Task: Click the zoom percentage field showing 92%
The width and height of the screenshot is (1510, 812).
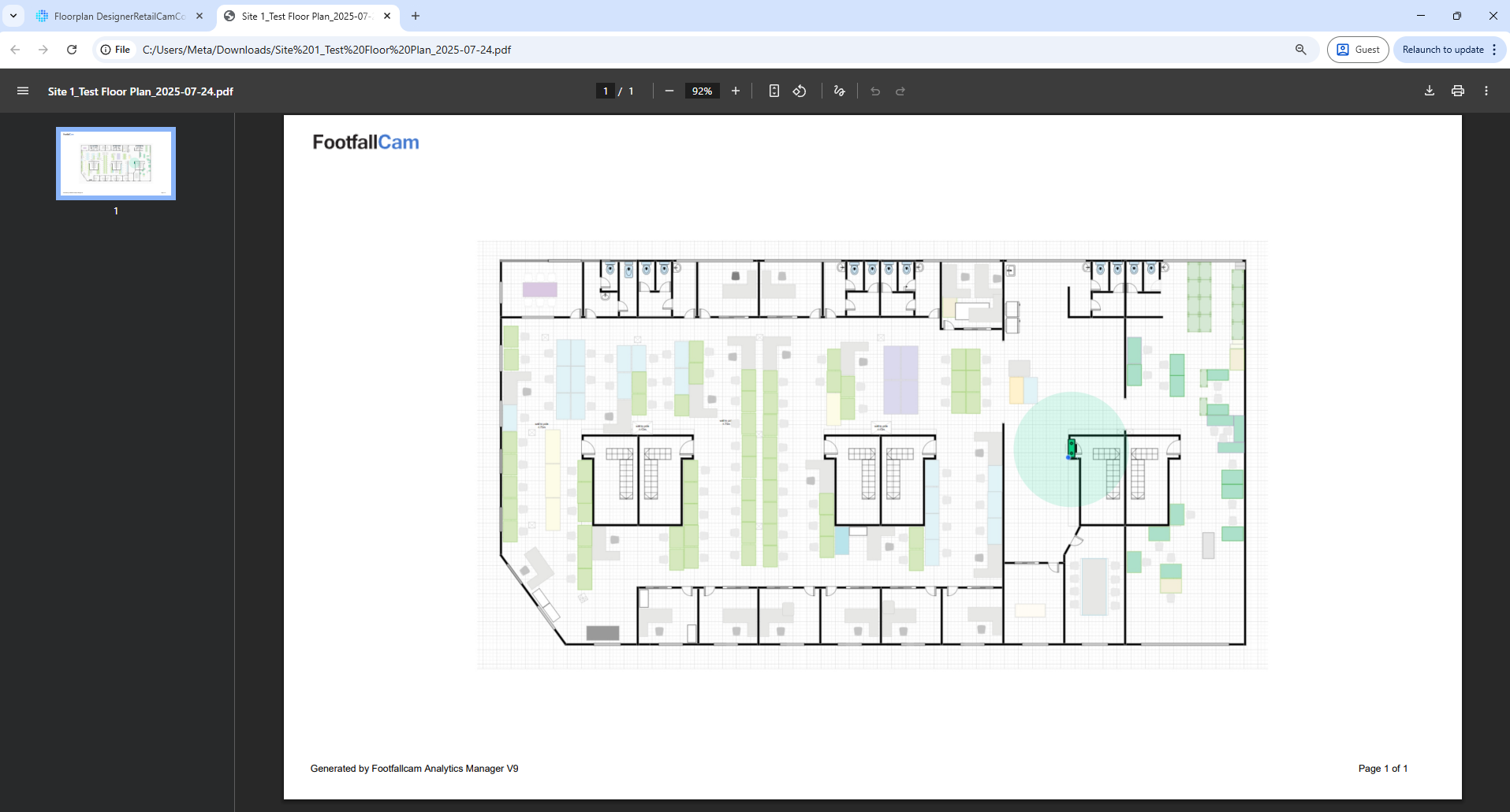Action: pos(702,91)
